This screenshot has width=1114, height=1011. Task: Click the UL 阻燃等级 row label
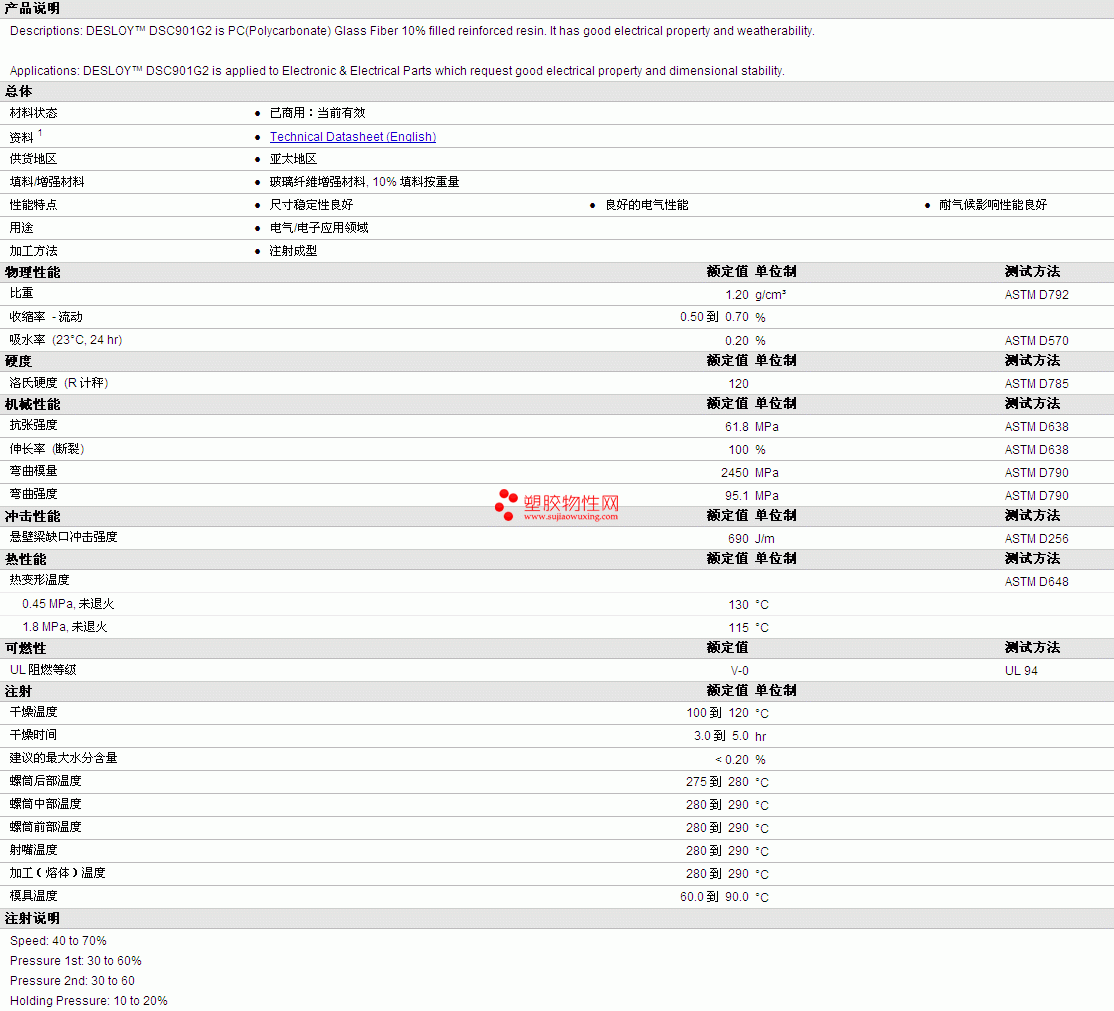click(43, 670)
